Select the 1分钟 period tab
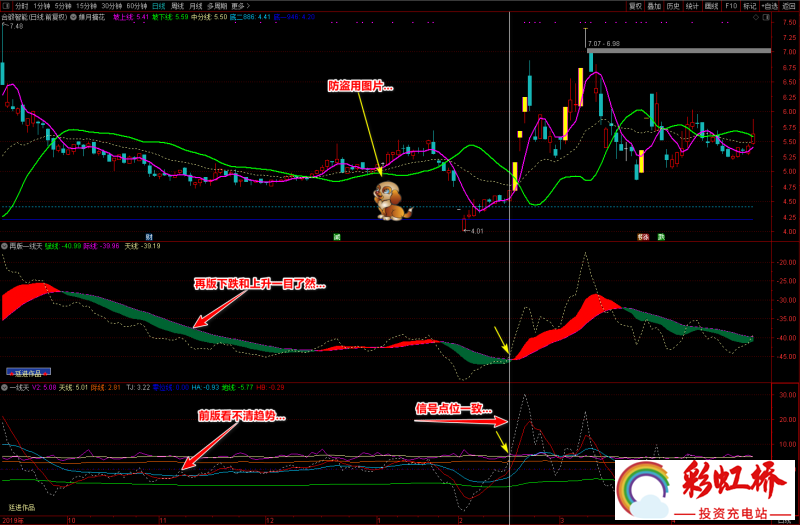Viewport: 800px width, 525px height. point(42,6)
